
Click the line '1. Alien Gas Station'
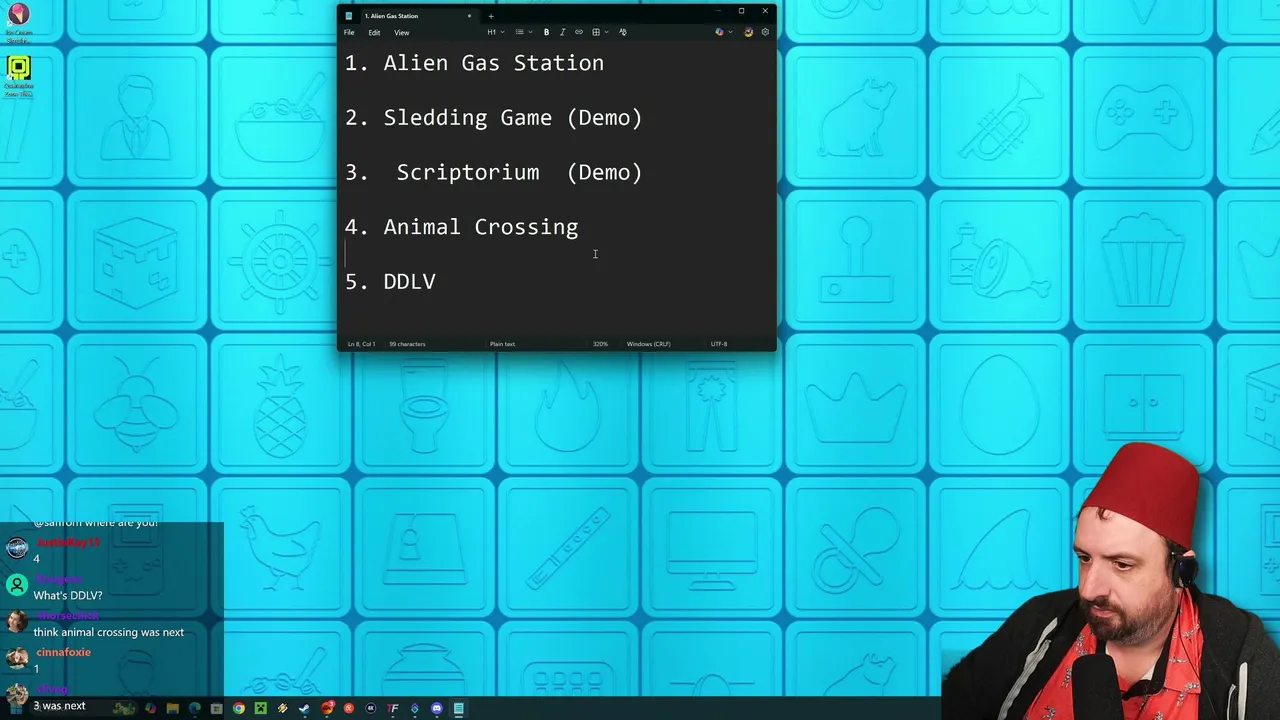pyautogui.click(x=474, y=63)
